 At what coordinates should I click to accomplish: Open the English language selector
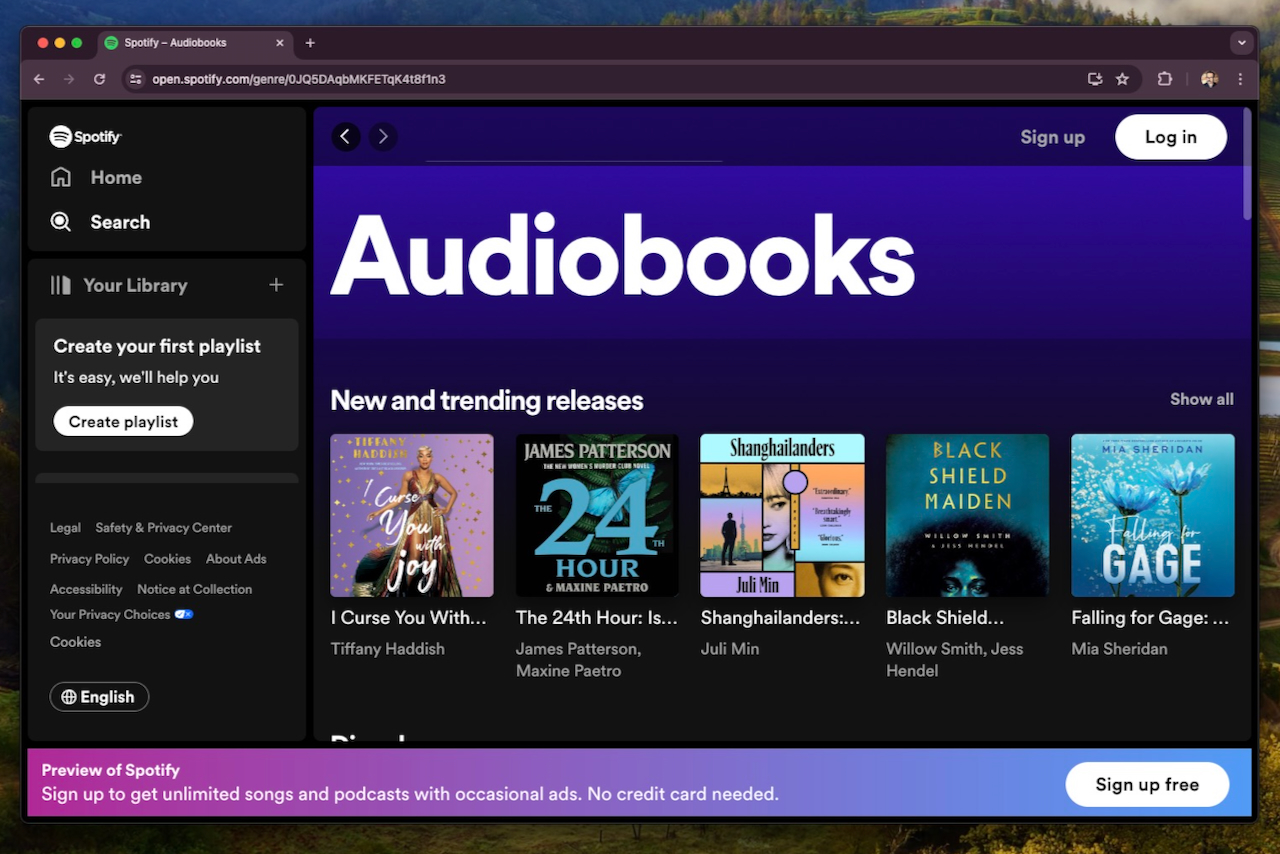point(99,697)
